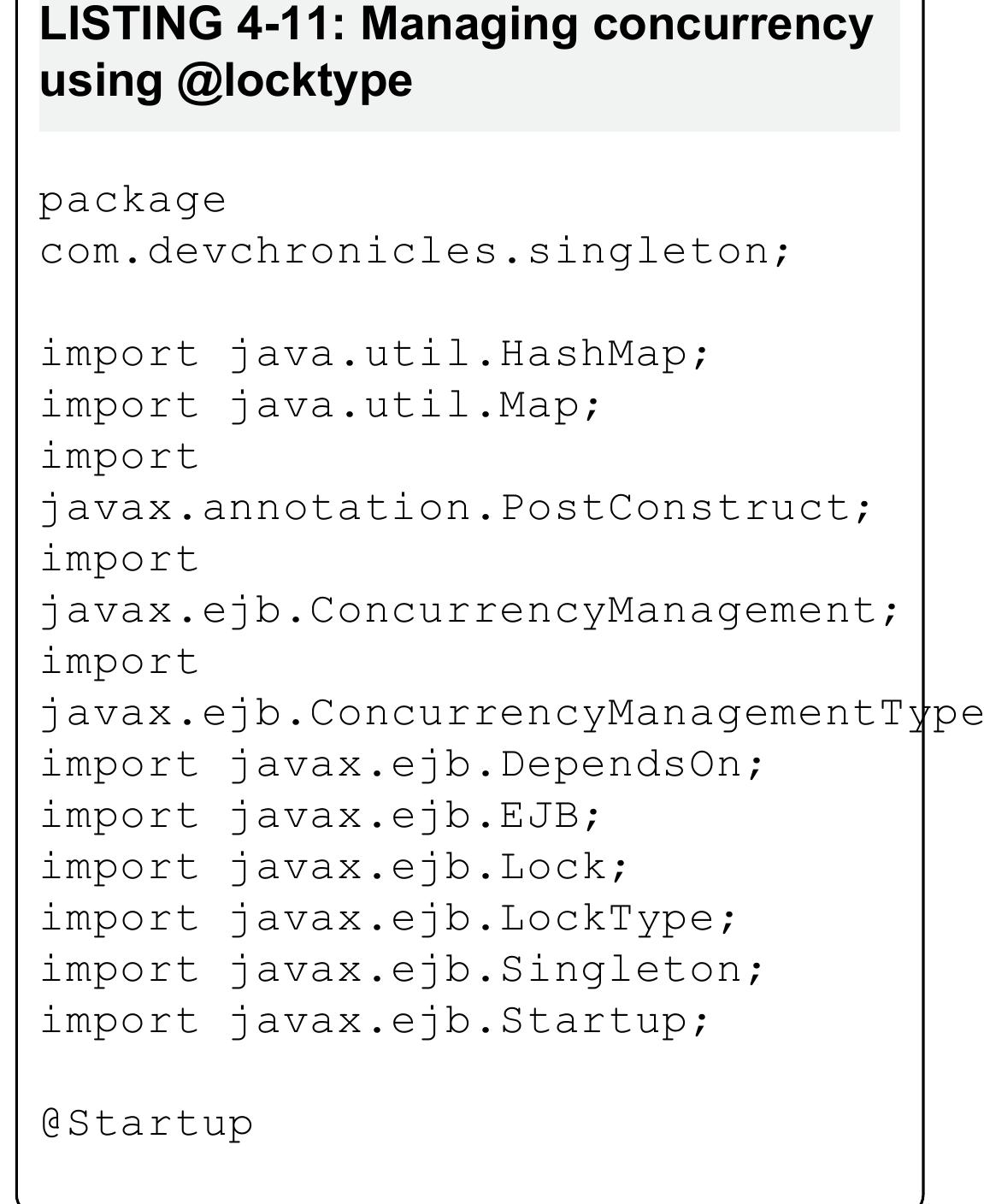Click the @Startup annotation
This screenshot has width=984, height=1204.
(147, 1124)
